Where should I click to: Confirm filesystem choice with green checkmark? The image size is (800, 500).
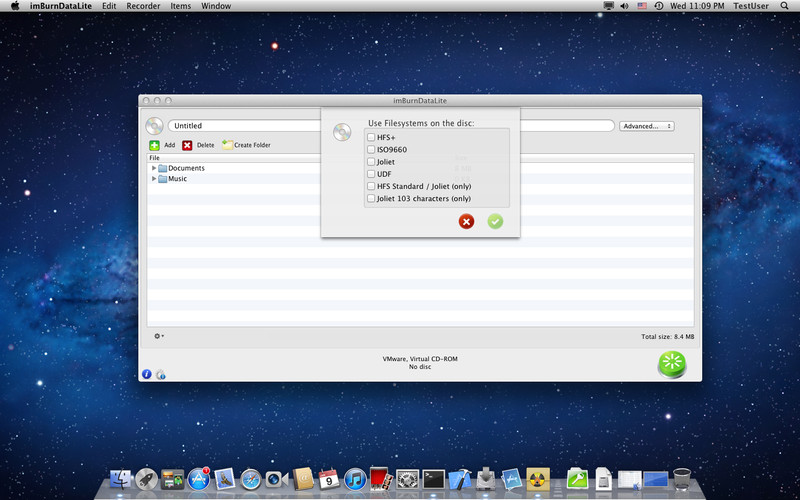pos(495,221)
